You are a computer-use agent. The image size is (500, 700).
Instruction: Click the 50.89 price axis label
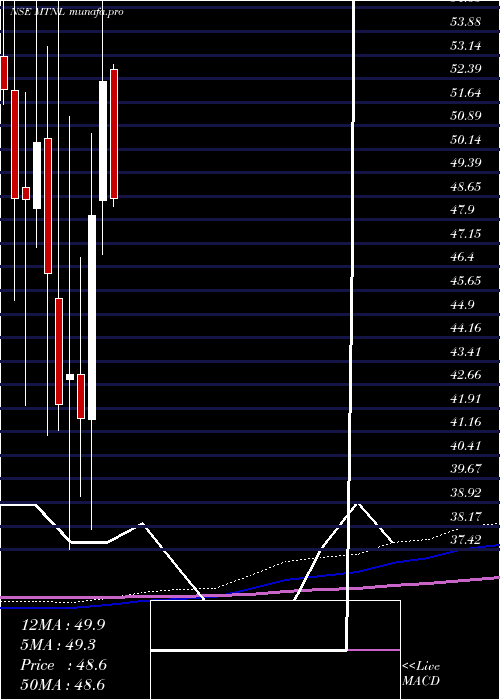[466, 116]
